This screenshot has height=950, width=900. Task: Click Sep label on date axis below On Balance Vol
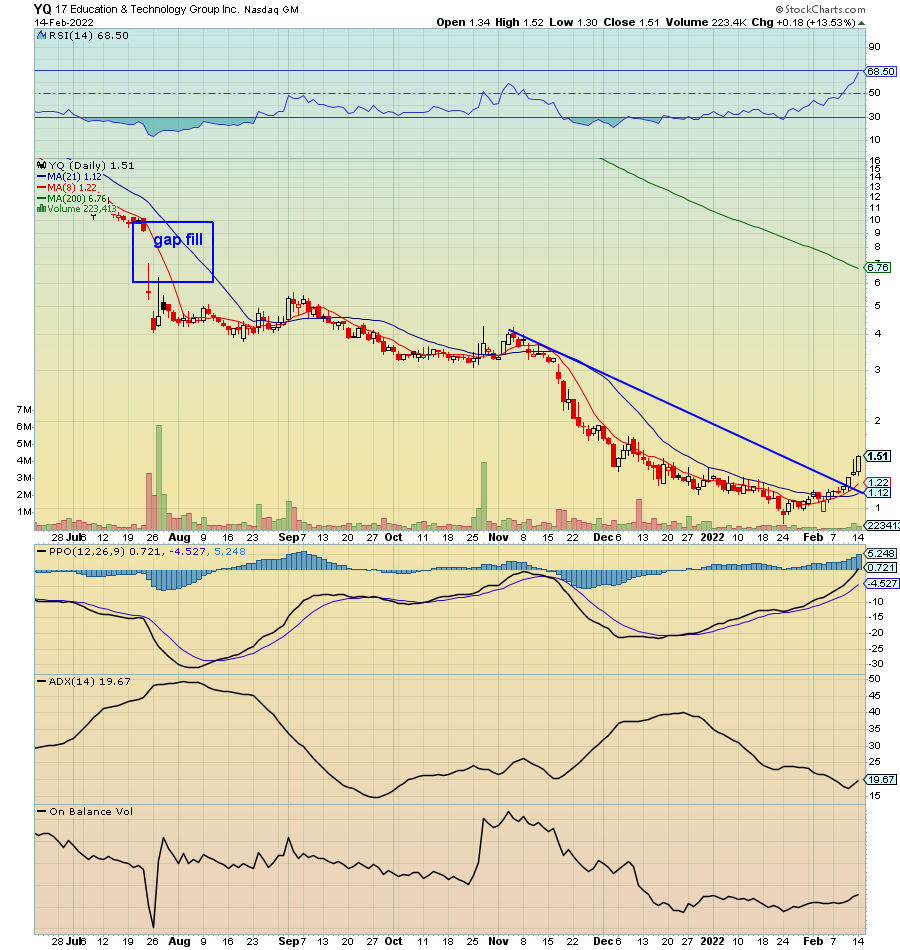tap(288, 941)
